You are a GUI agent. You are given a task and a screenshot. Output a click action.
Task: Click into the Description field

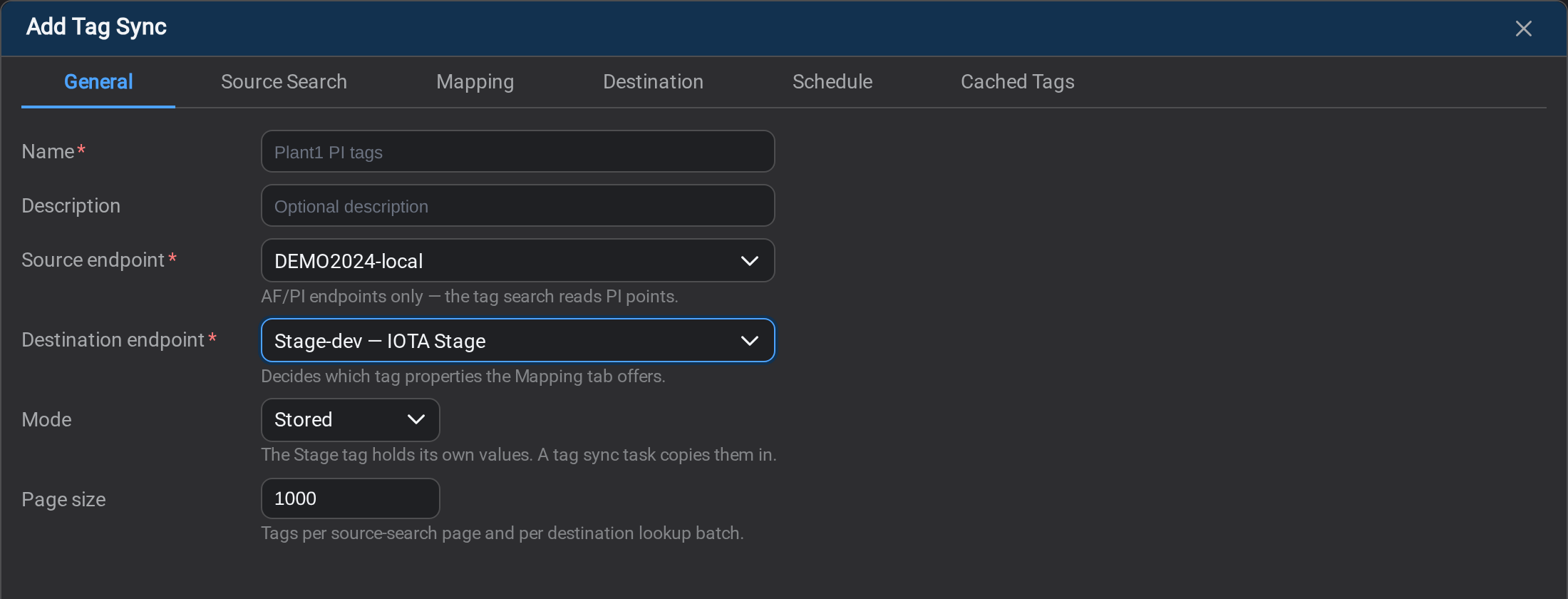click(517, 205)
